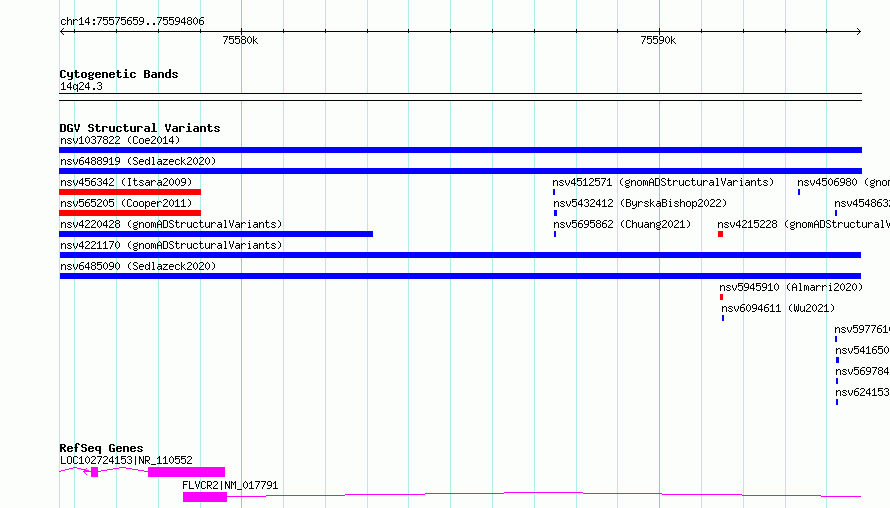The image size is (890, 508).
Task: Click the magenta exon box of FLVCR2
Action: pos(205,497)
